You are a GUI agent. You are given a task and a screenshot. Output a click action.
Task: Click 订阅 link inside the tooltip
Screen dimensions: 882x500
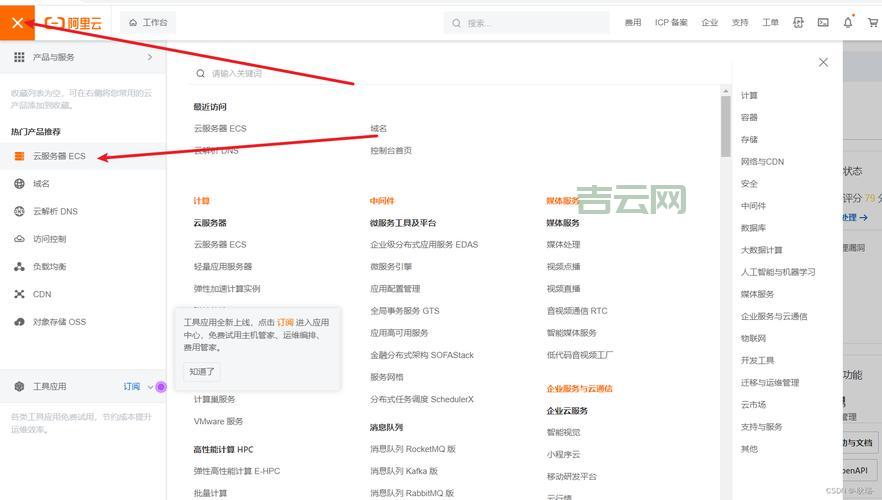[285, 322]
